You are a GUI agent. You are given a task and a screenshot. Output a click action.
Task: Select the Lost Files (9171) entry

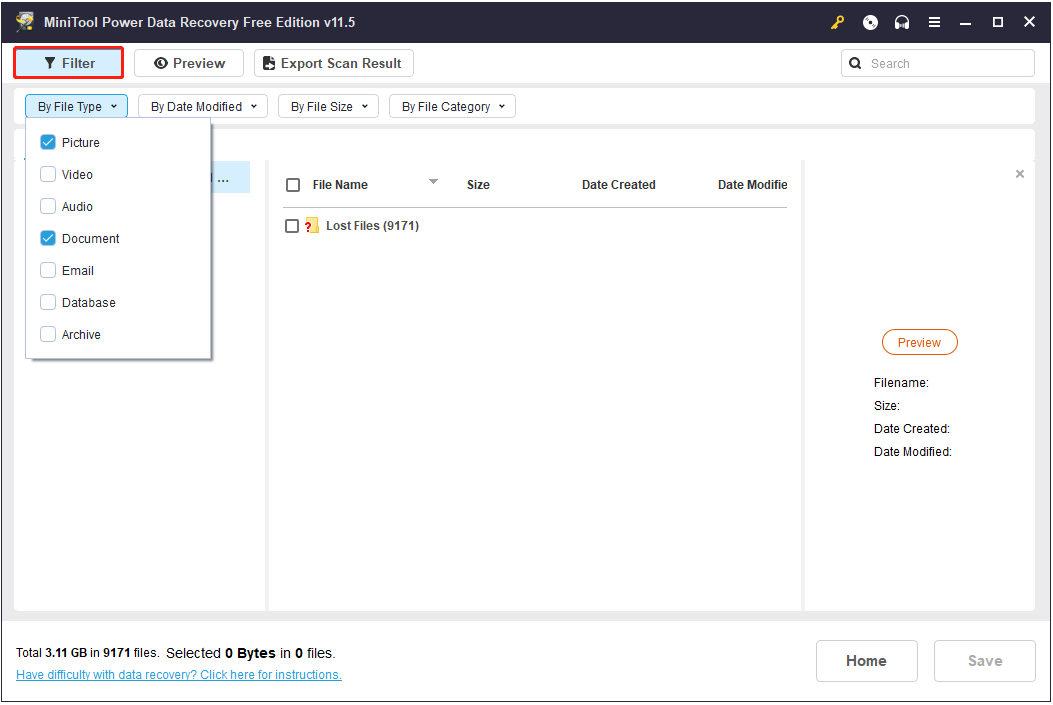click(x=372, y=226)
